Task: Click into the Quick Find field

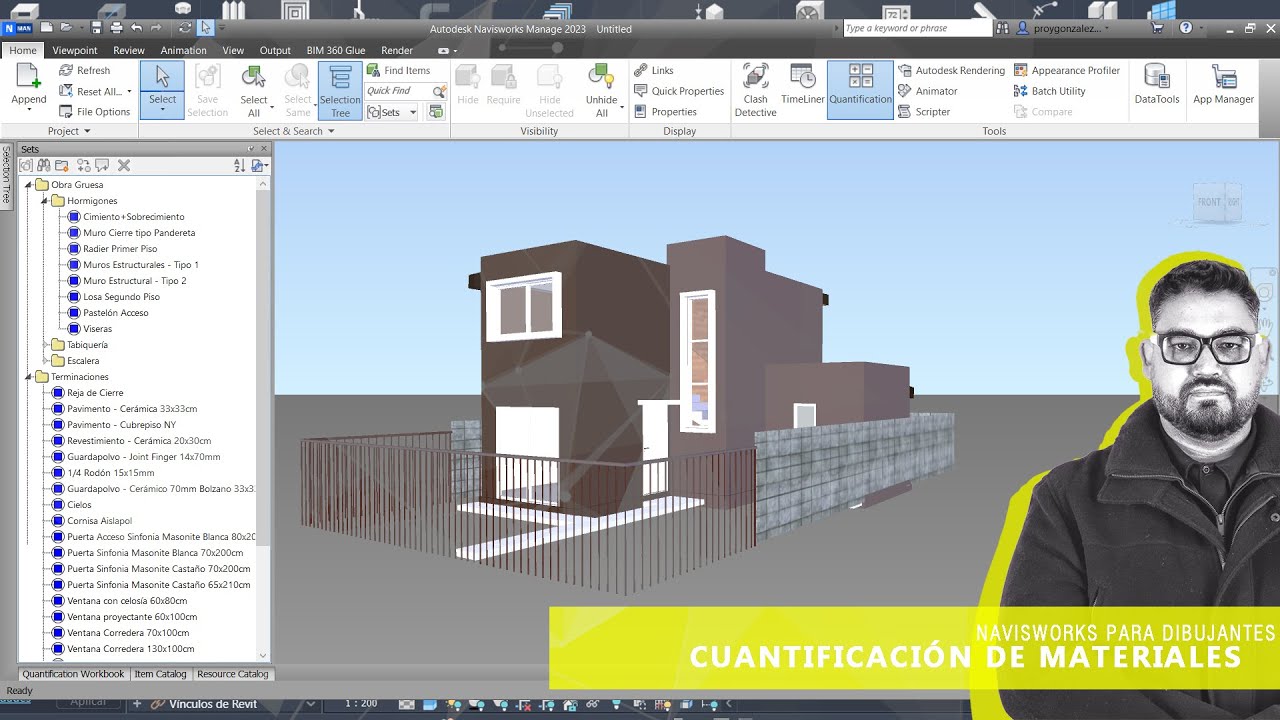Action: pos(398,91)
